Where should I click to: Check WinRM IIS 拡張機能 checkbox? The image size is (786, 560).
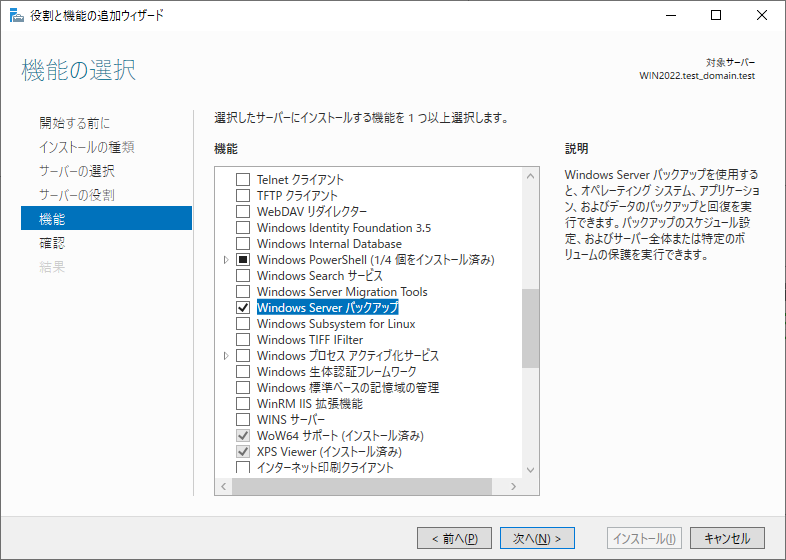[243, 404]
